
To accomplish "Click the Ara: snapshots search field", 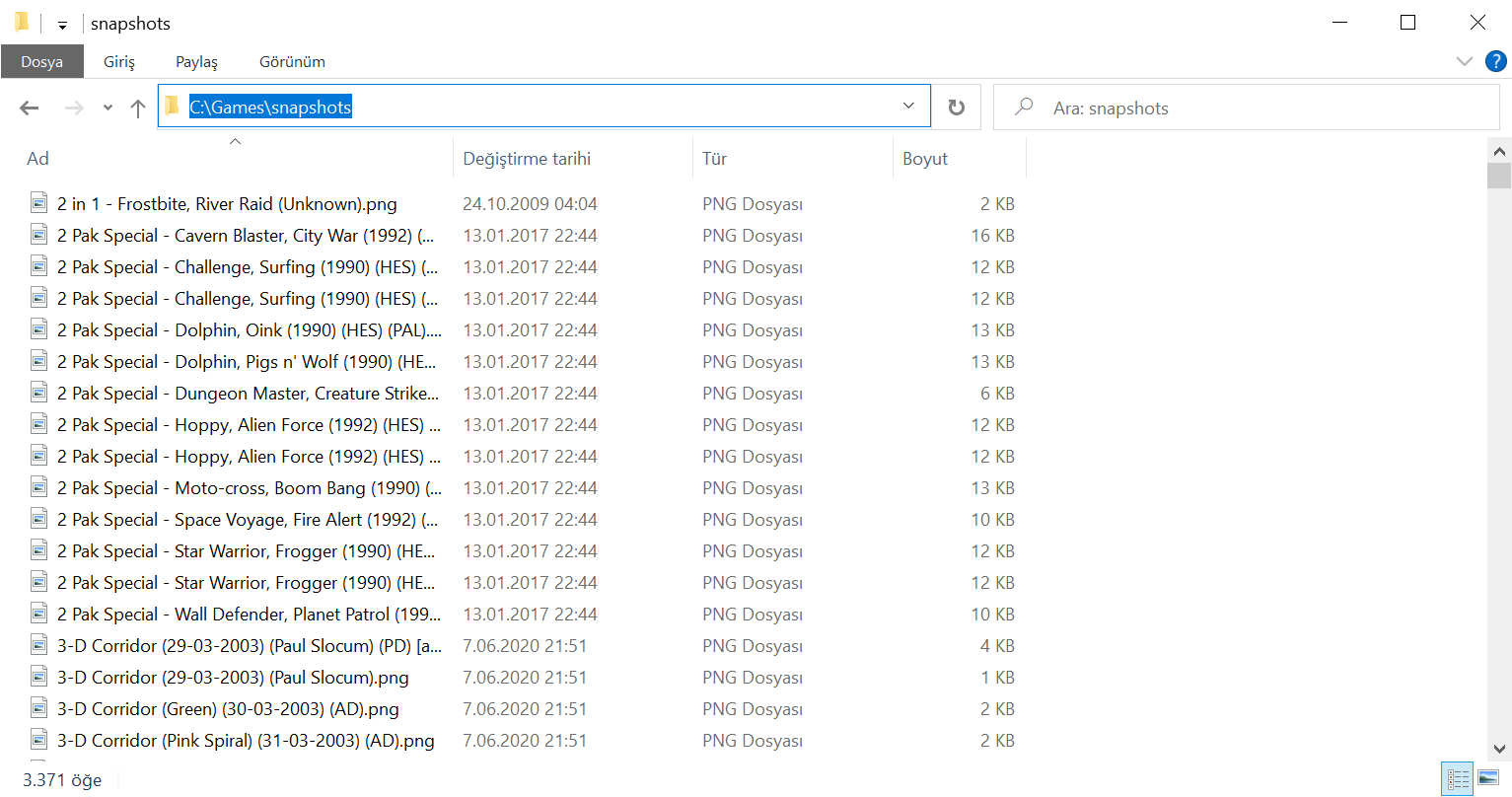I will [1246, 108].
